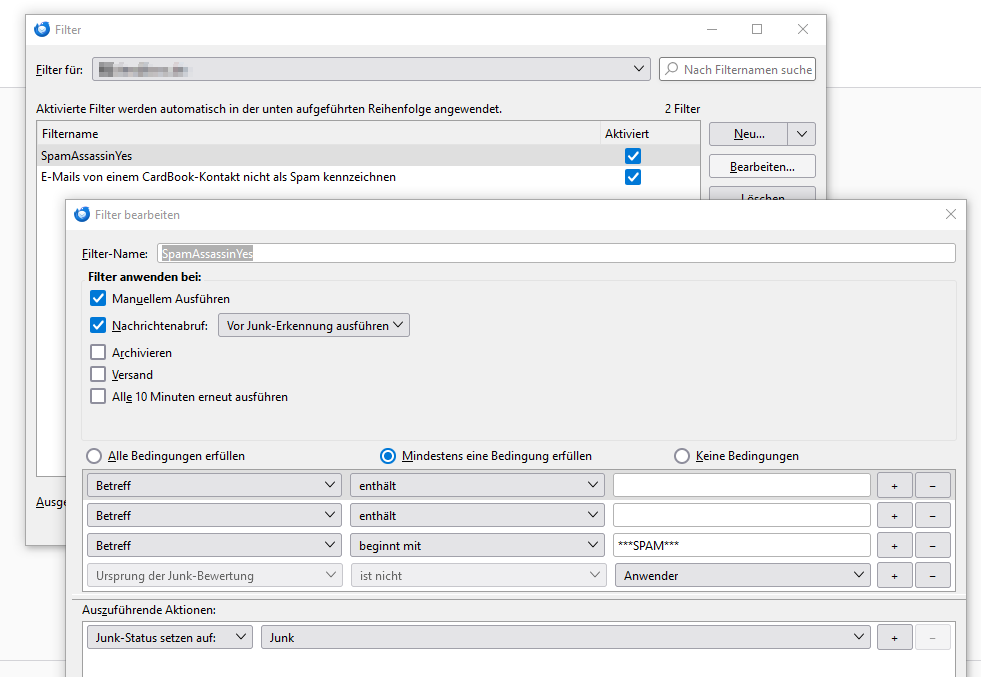Click the Neu... button

coord(748,134)
